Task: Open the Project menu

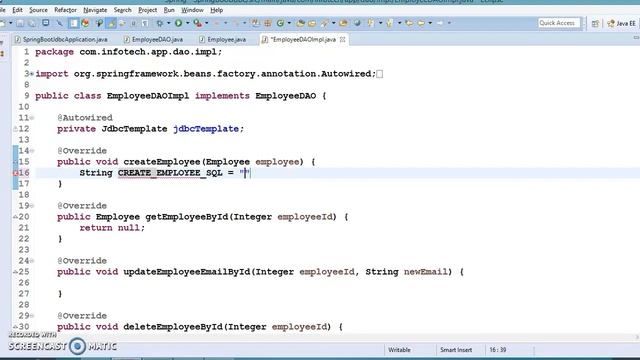Action: tap(147, 10)
